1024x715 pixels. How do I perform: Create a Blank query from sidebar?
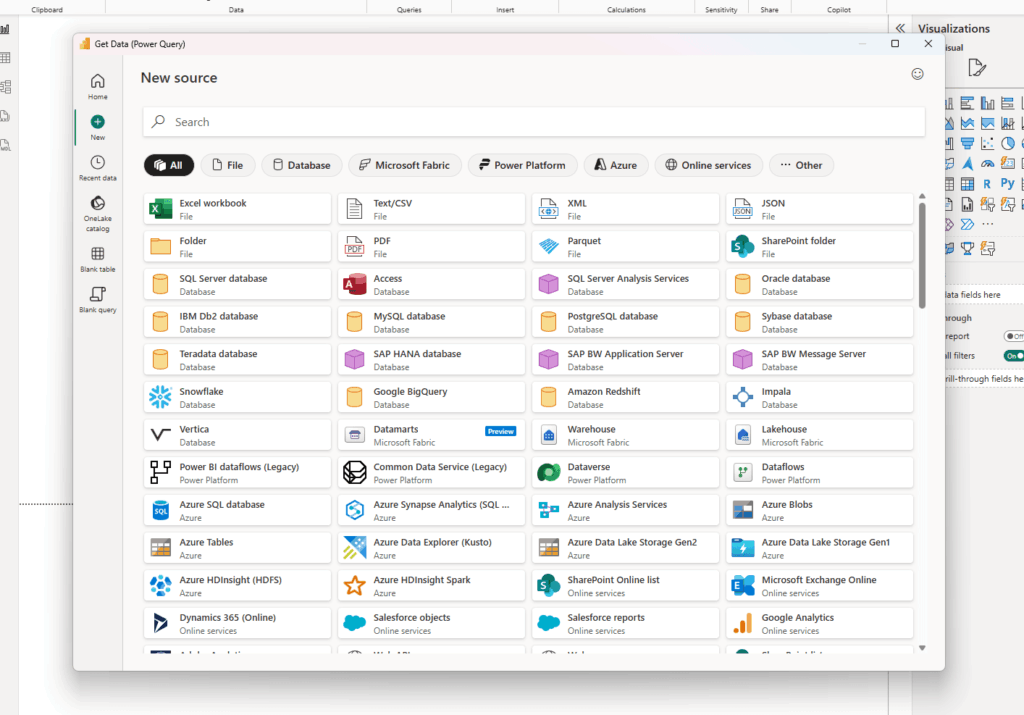pyautogui.click(x=97, y=300)
